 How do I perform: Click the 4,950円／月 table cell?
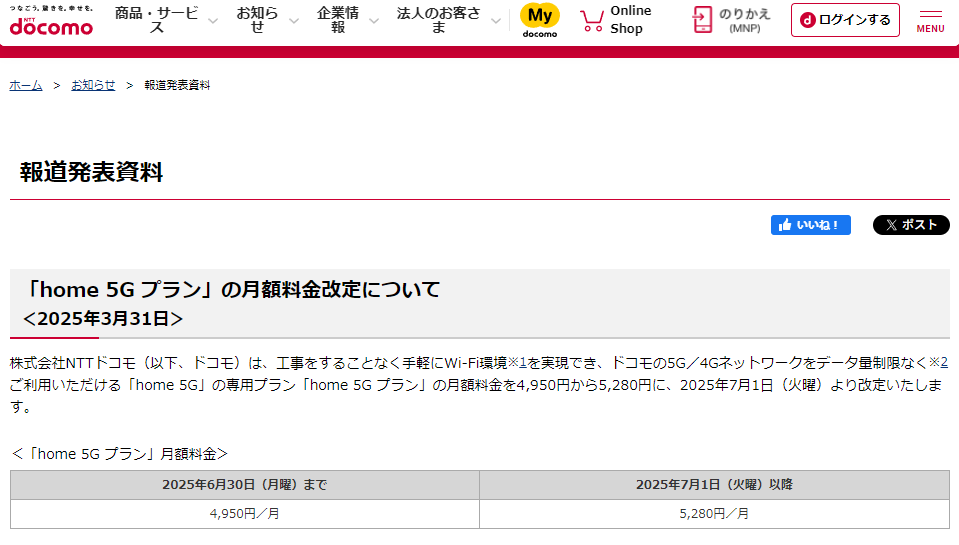(x=245, y=514)
